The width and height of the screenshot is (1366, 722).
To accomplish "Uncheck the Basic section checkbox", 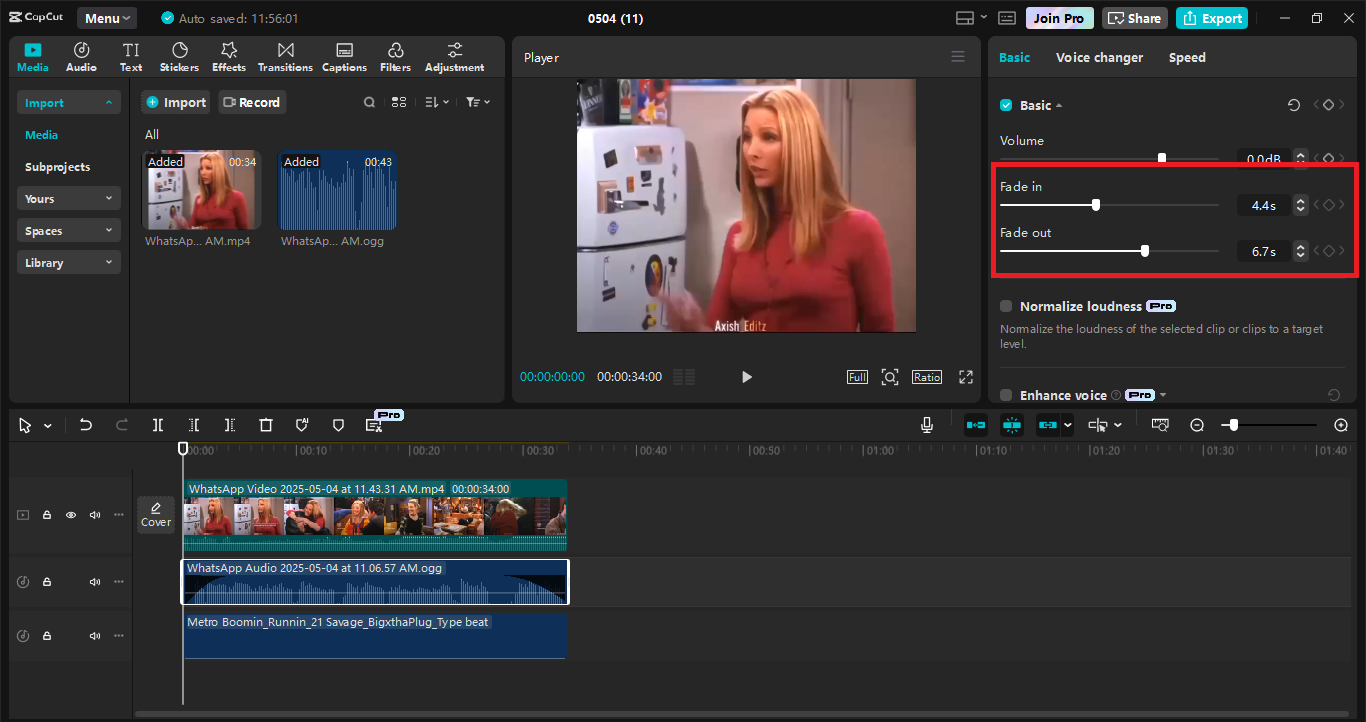I will pyautogui.click(x=1006, y=105).
